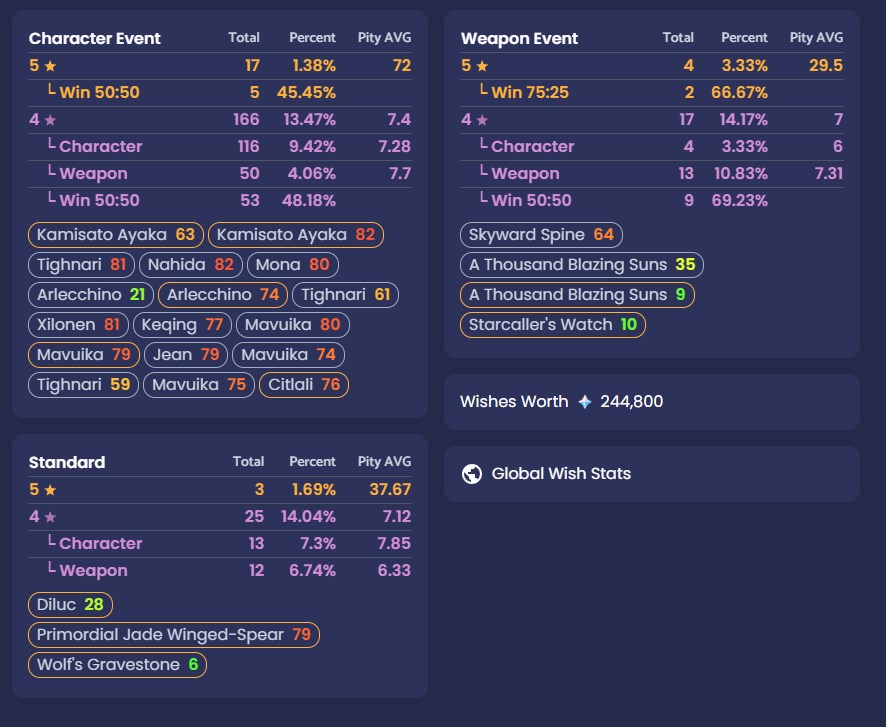The height and width of the screenshot is (727, 886).
Task: Click the Primordial Jade Winged-Spear 79 tag
Action: [174, 635]
